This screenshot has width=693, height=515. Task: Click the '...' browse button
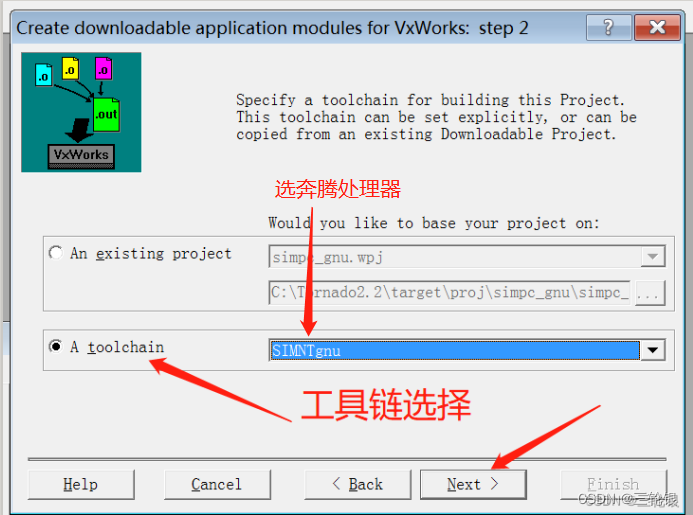coord(650,293)
